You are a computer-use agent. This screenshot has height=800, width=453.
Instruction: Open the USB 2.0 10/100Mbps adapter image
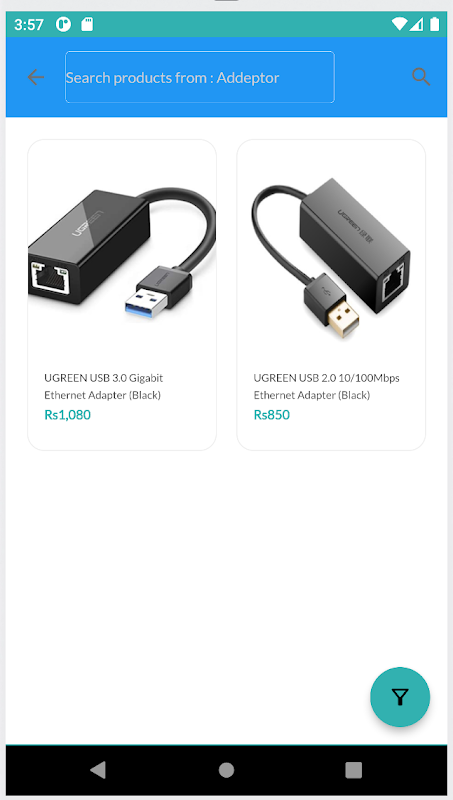331,249
